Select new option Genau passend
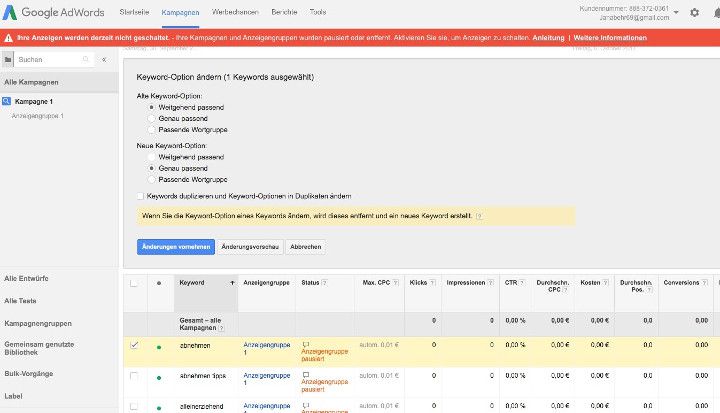 click(151, 168)
